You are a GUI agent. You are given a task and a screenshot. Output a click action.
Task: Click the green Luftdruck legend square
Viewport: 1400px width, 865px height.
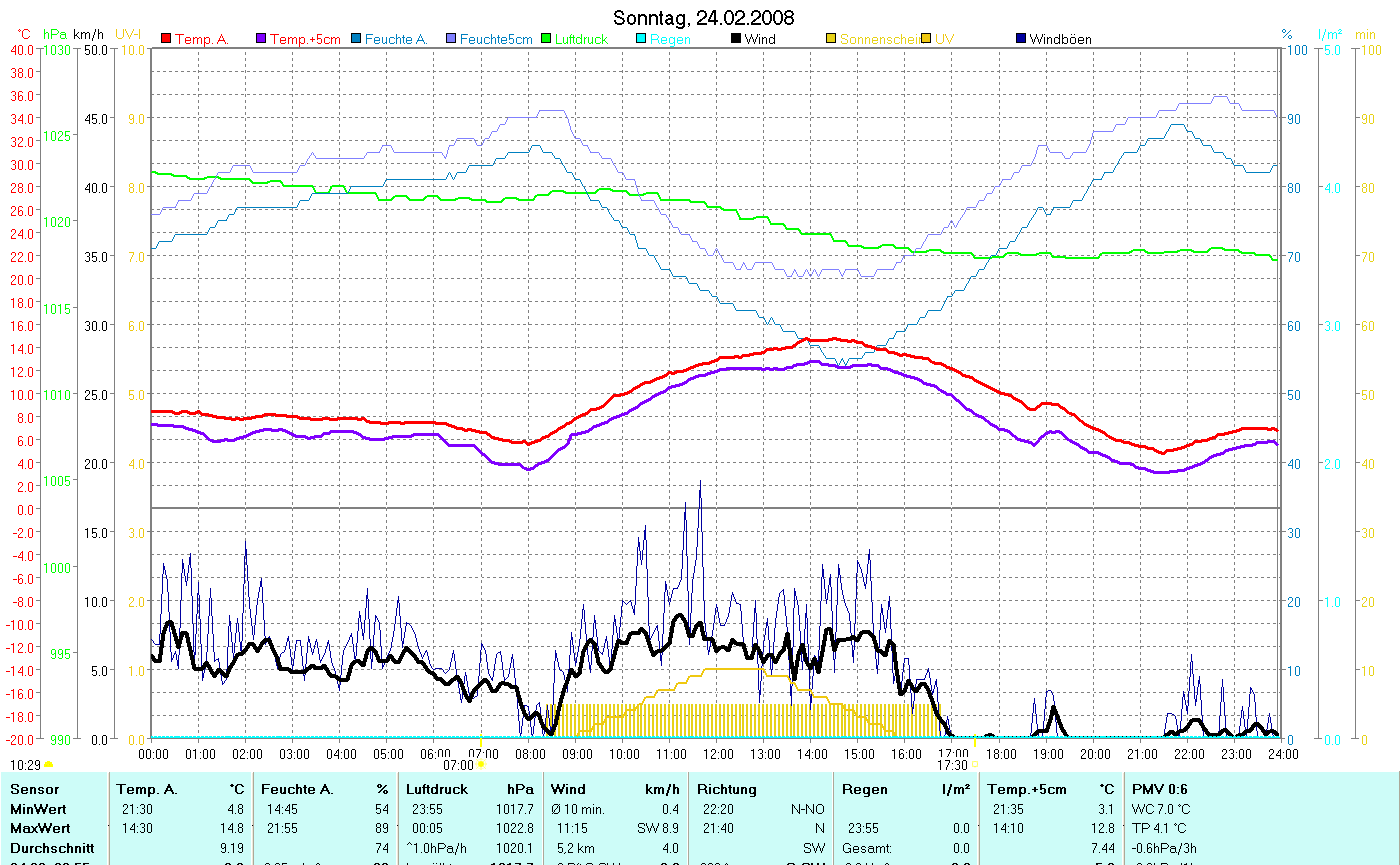(x=546, y=39)
